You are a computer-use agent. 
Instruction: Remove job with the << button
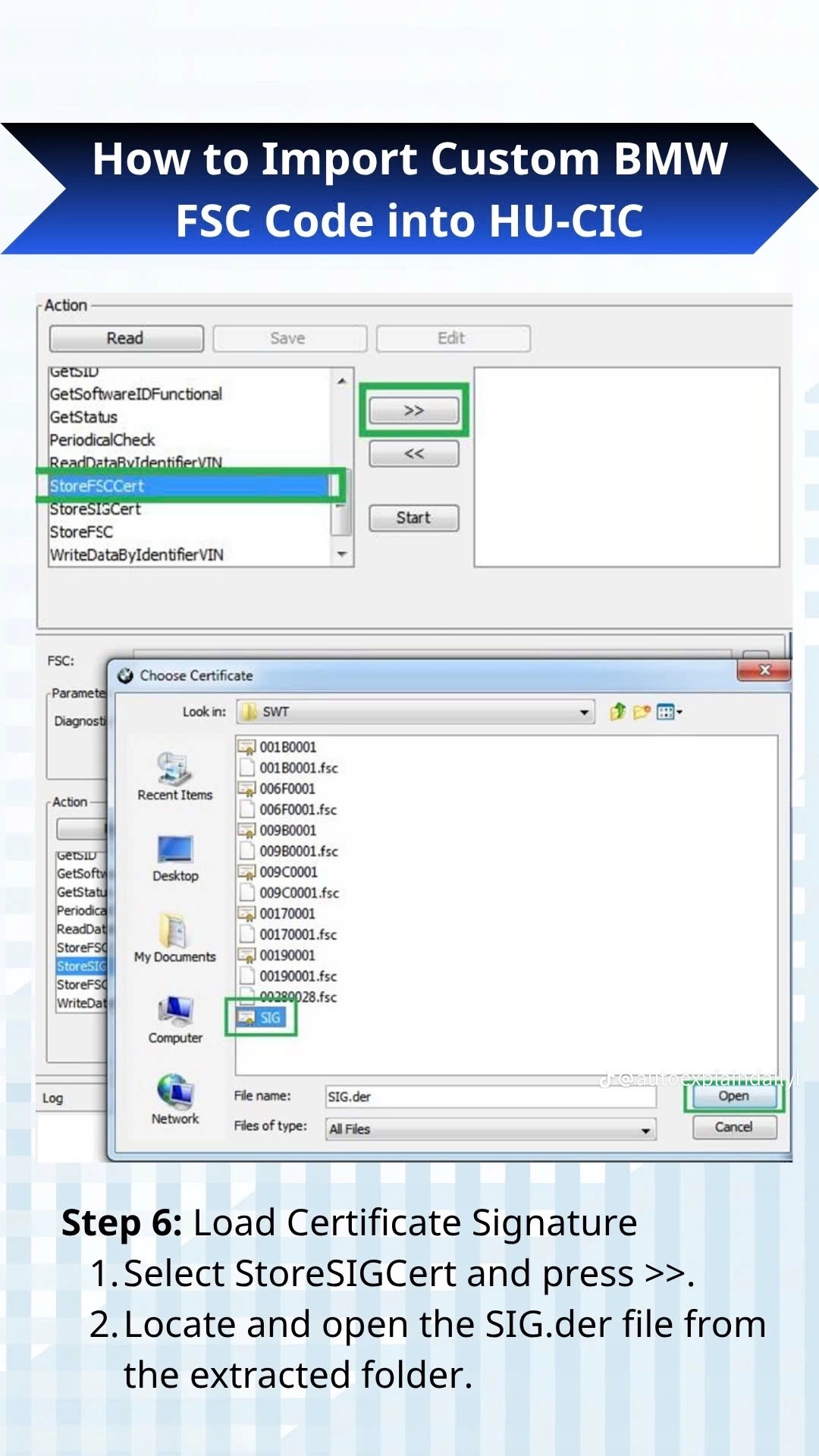(414, 453)
